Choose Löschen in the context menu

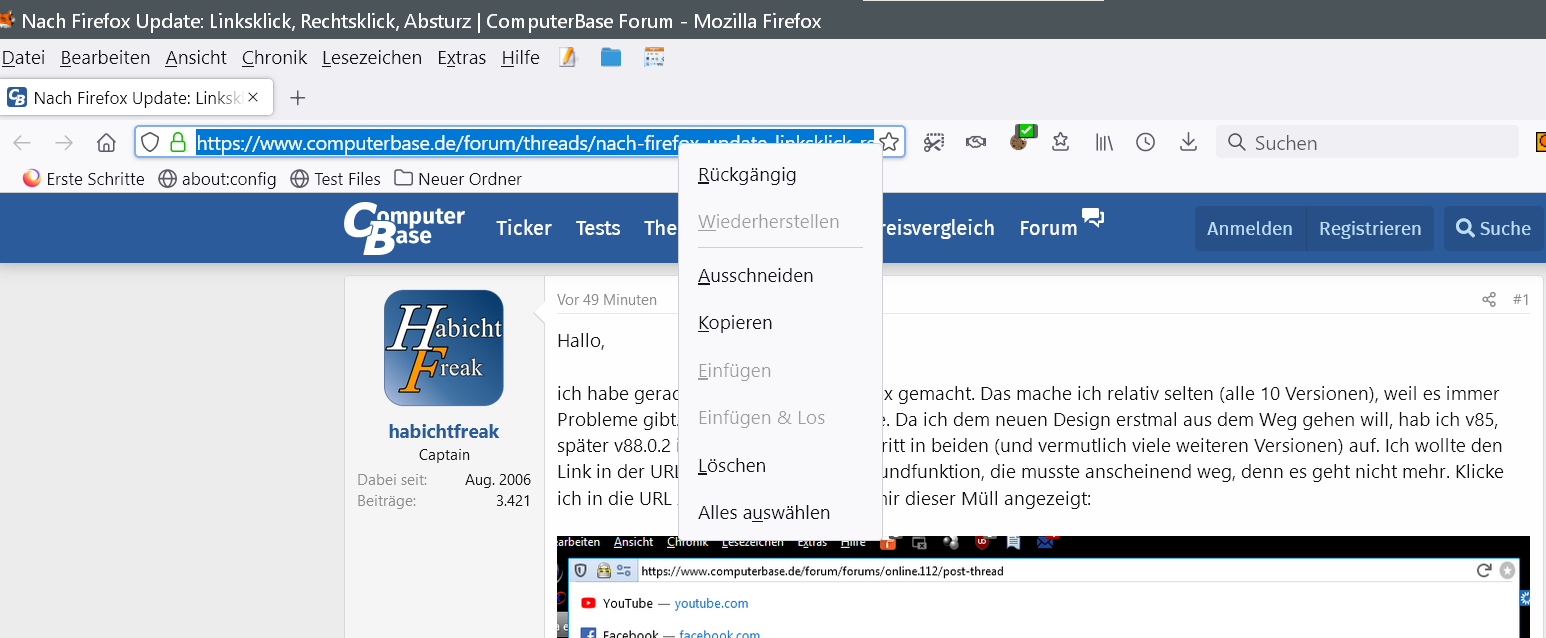(780, 466)
